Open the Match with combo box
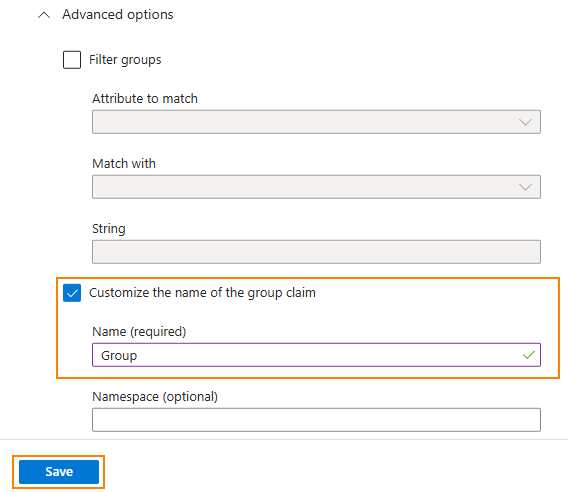The height and width of the screenshot is (492, 568). [316, 187]
